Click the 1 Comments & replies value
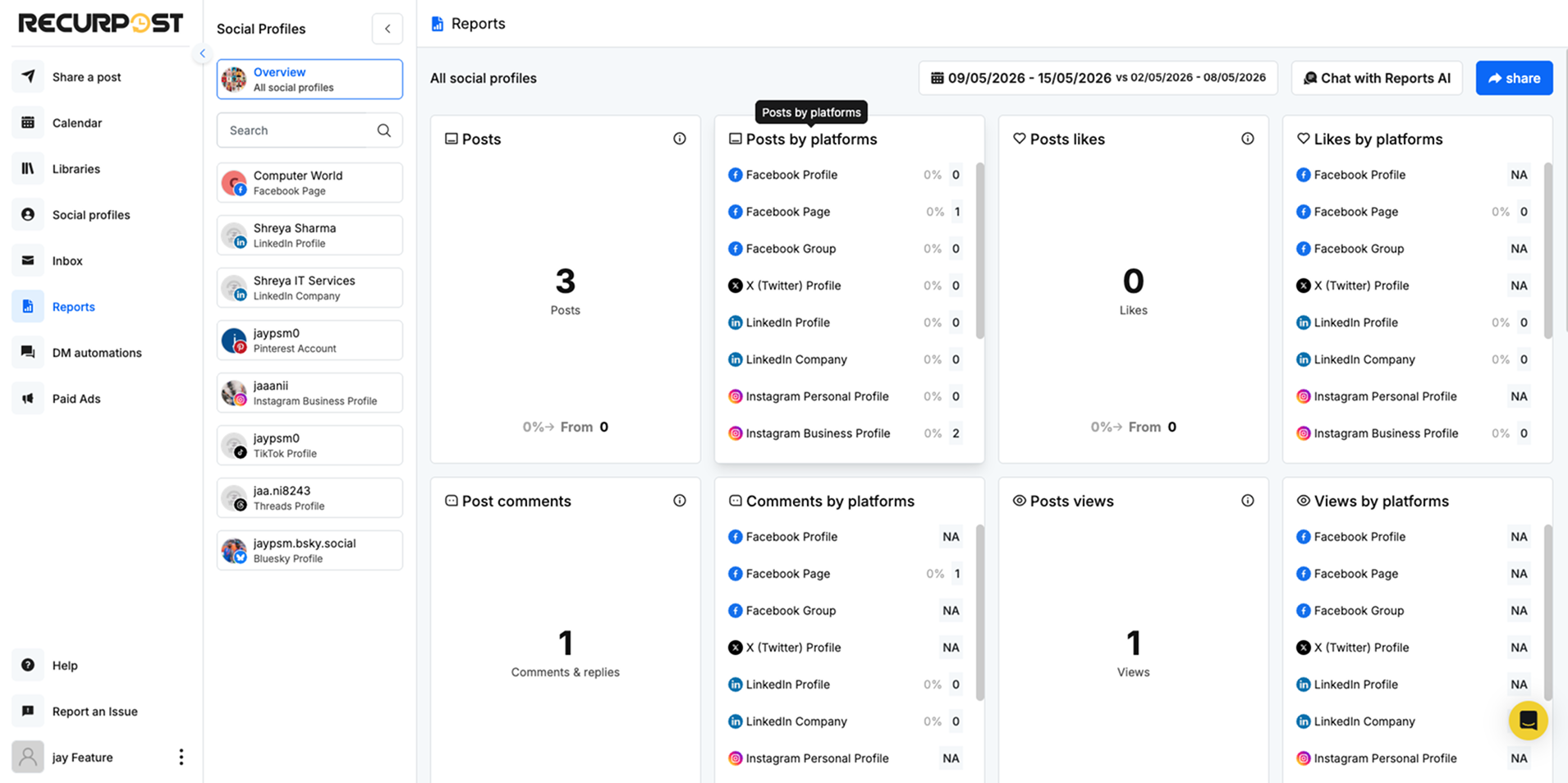 (x=566, y=643)
